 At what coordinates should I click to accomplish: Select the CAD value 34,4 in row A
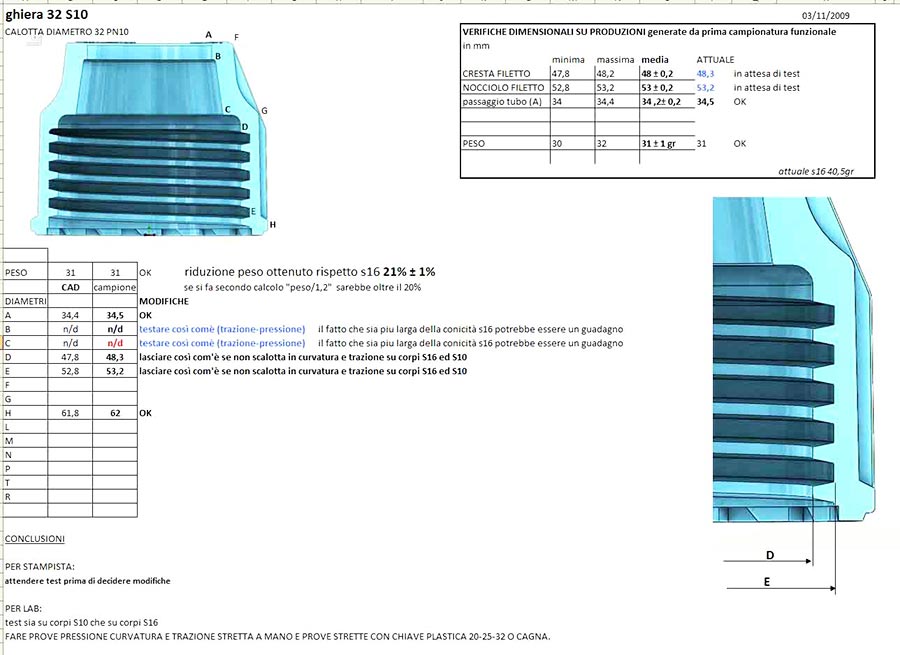(70, 315)
